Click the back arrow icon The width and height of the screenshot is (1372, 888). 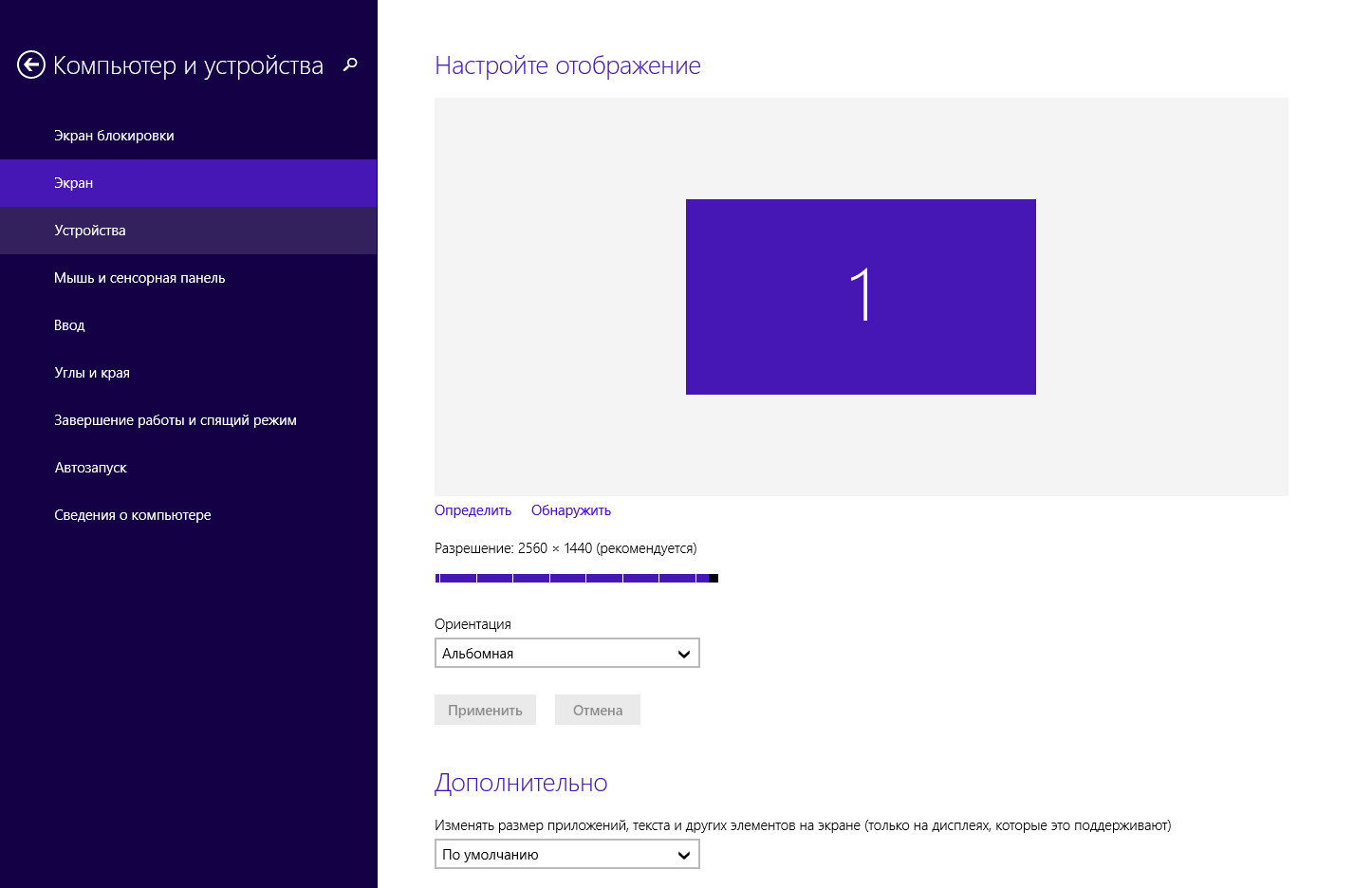click(31, 65)
